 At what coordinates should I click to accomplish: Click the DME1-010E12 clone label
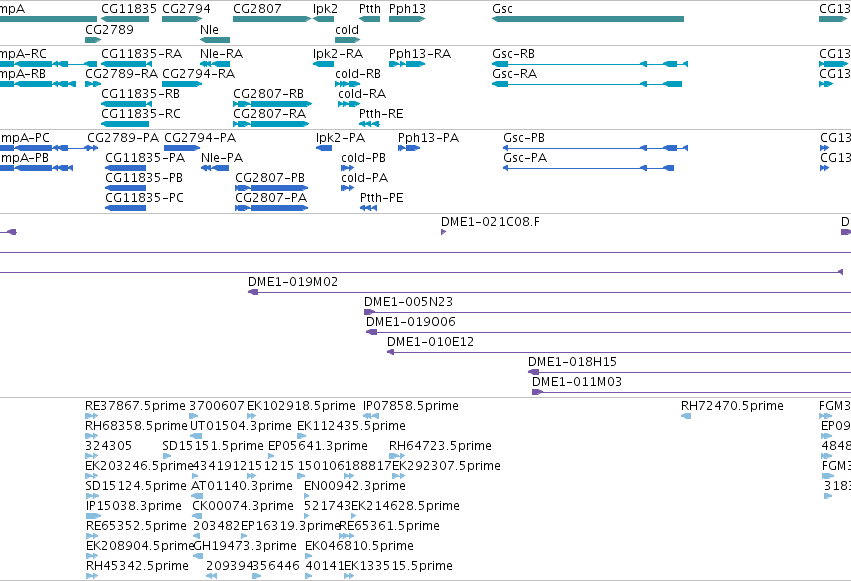coord(430,342)
